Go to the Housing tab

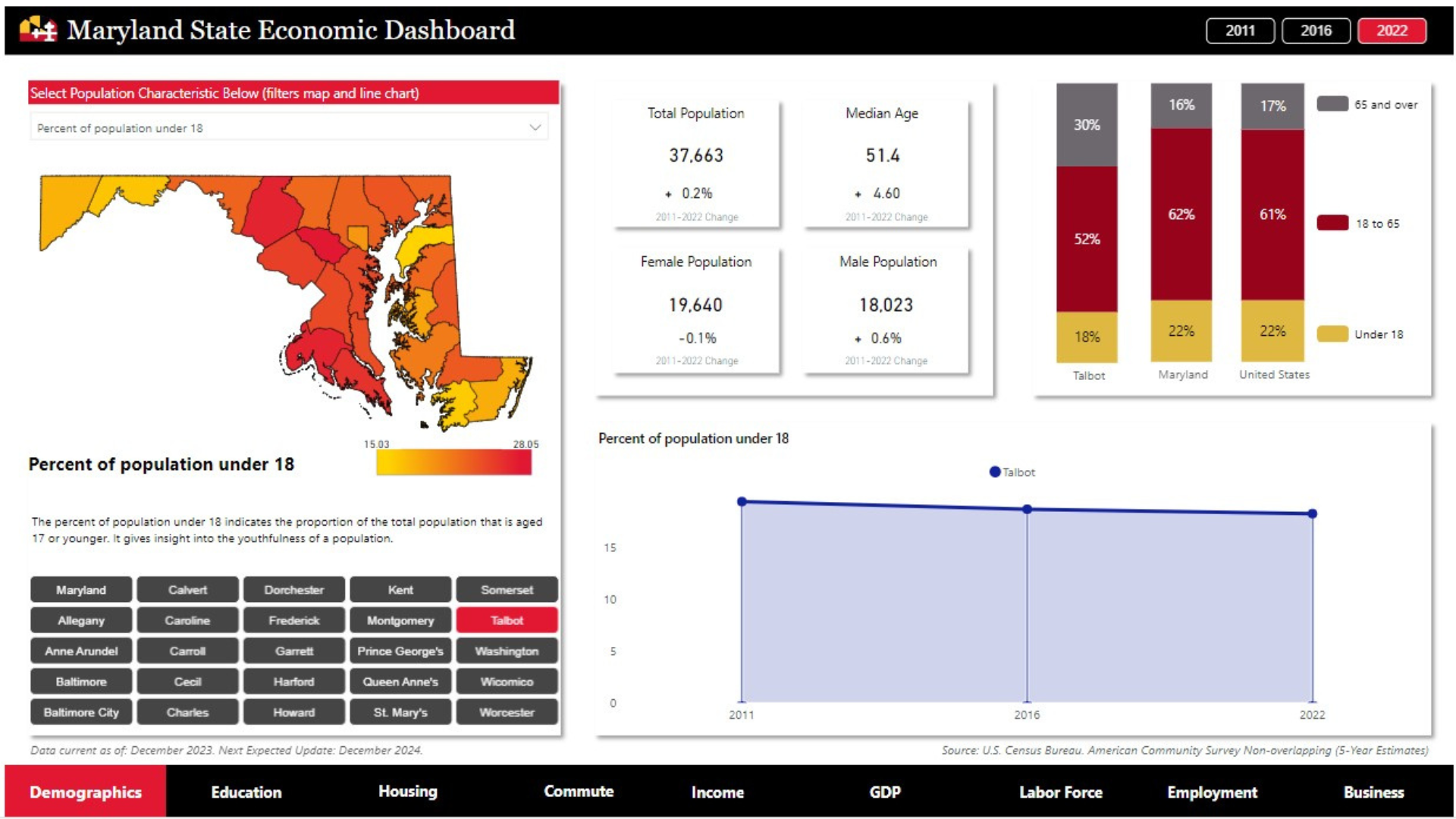[x=407, y=791]
